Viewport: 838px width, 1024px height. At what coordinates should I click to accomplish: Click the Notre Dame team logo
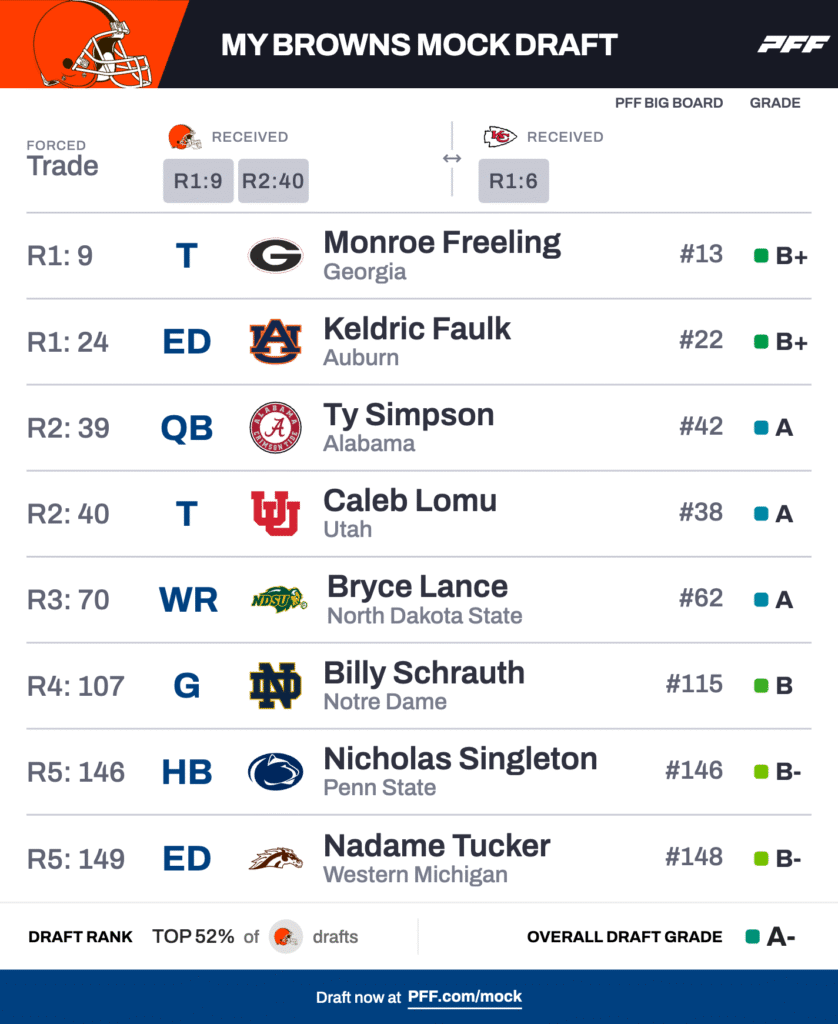click(275, 686)
